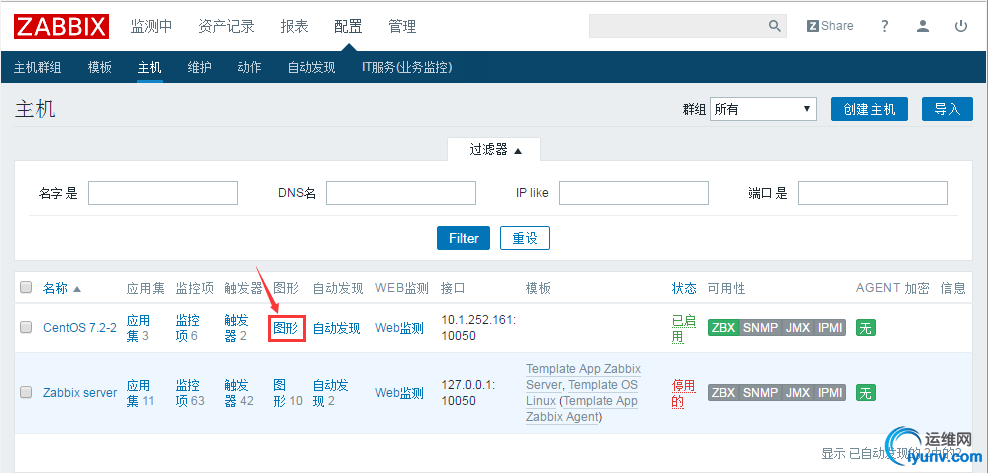Open the CentOS 7.2-2 host link

(x=80, y=328)
